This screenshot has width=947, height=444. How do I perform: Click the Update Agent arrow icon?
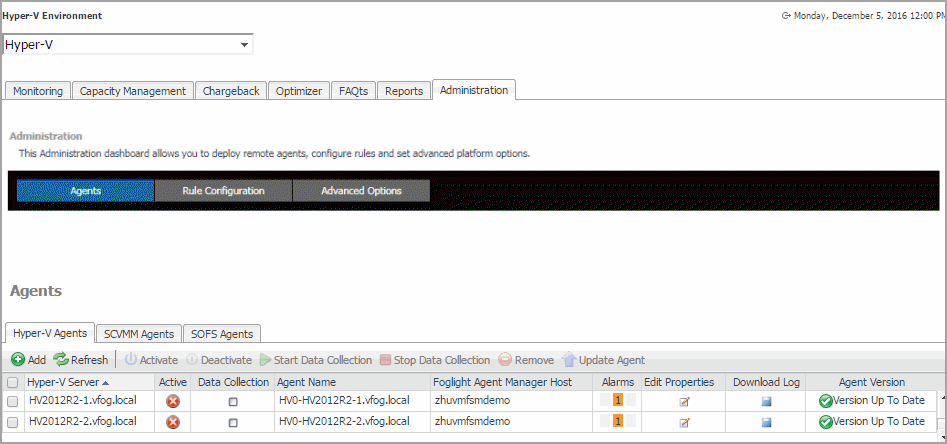(569, 360)
